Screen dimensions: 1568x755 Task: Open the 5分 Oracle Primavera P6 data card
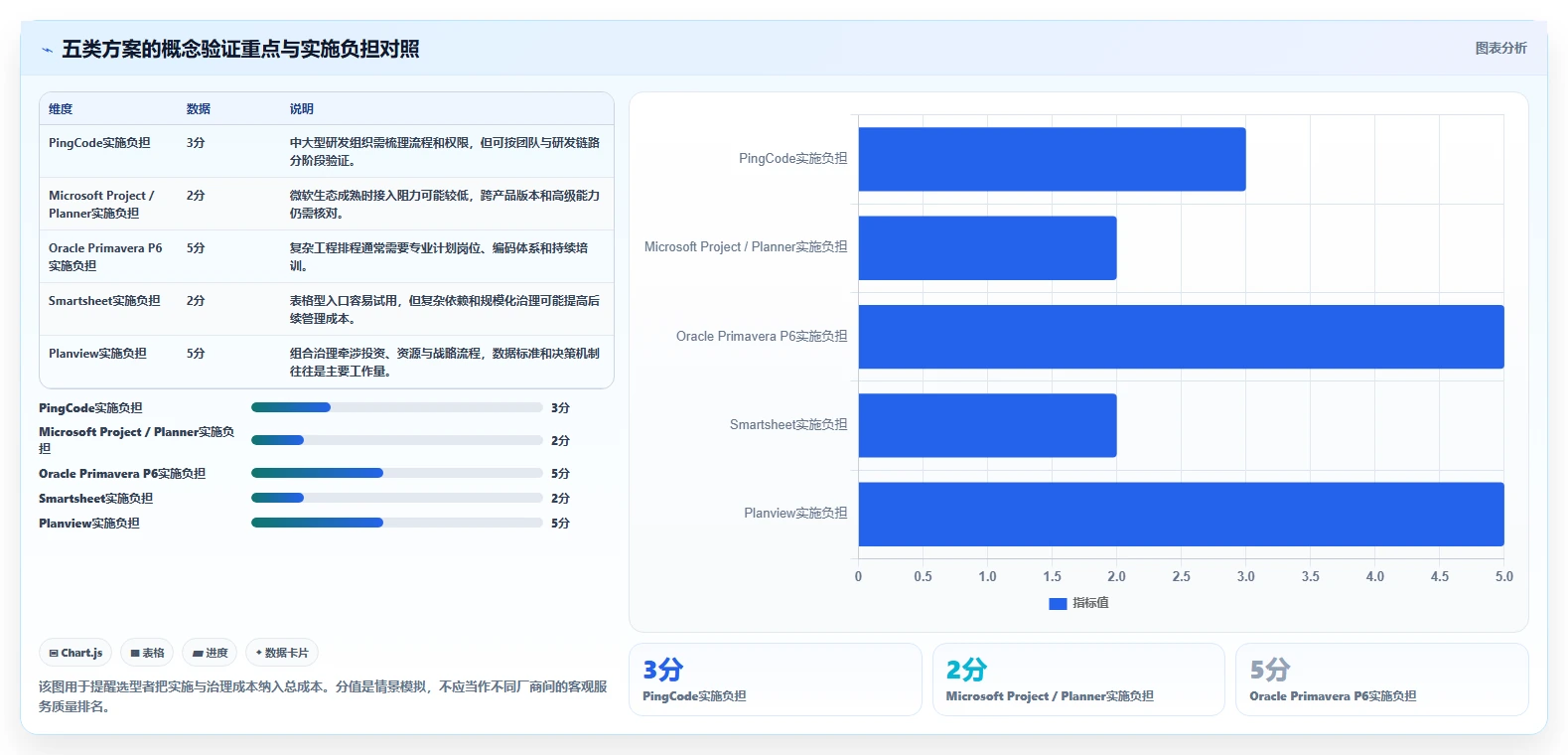point(1381,679)
